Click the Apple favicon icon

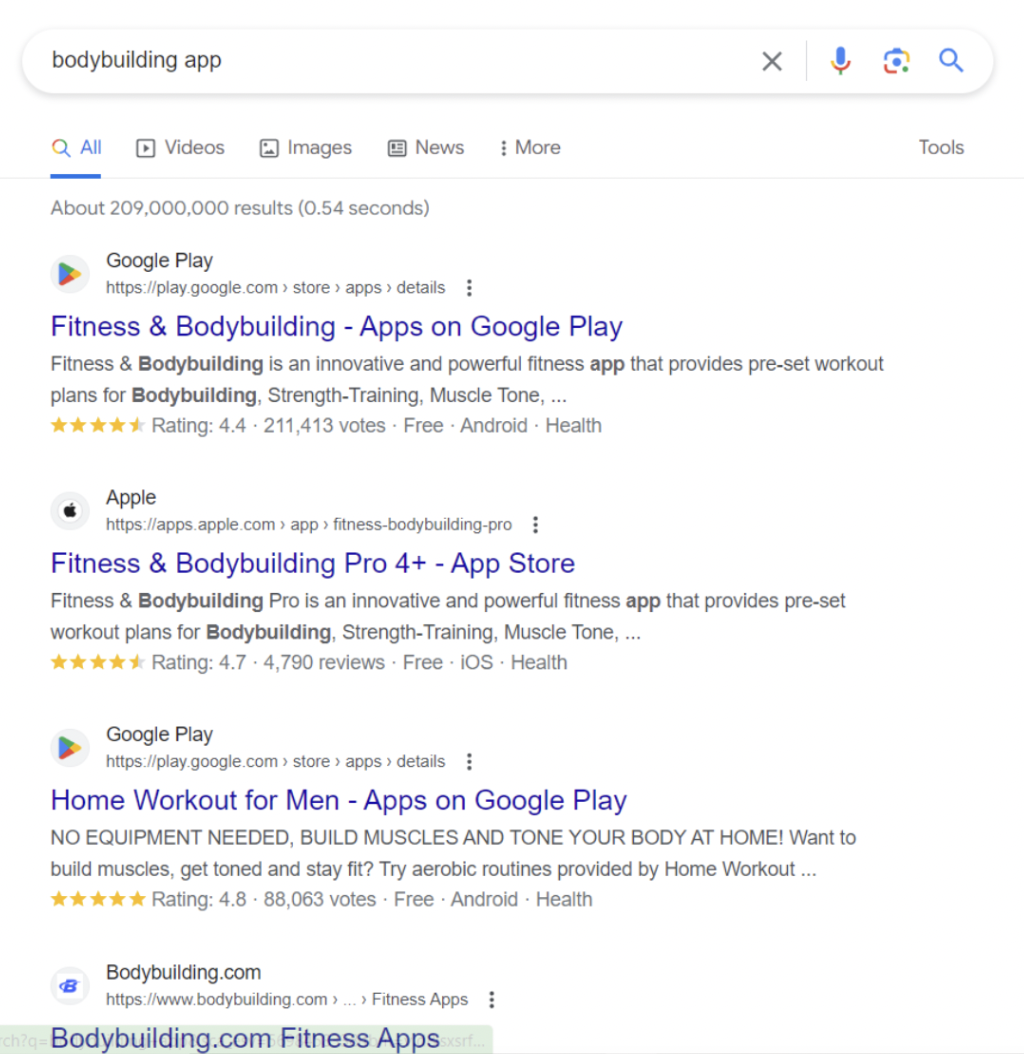click(70, 511)
